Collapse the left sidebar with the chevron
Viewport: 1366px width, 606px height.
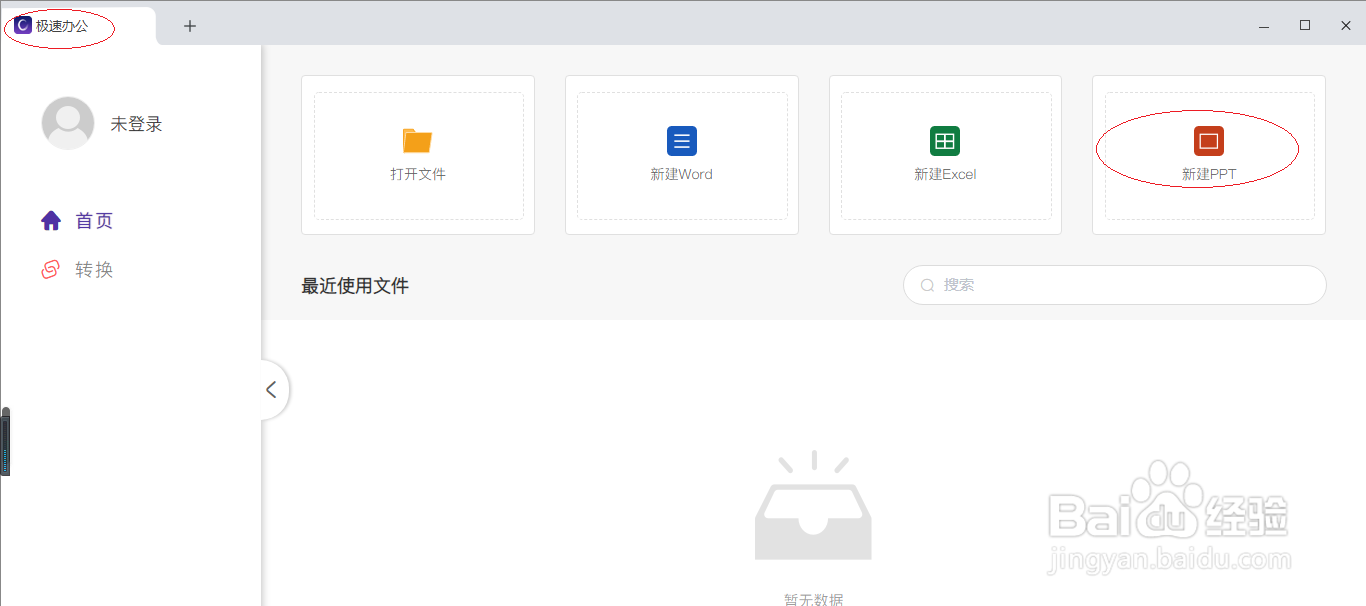[272, 389]
